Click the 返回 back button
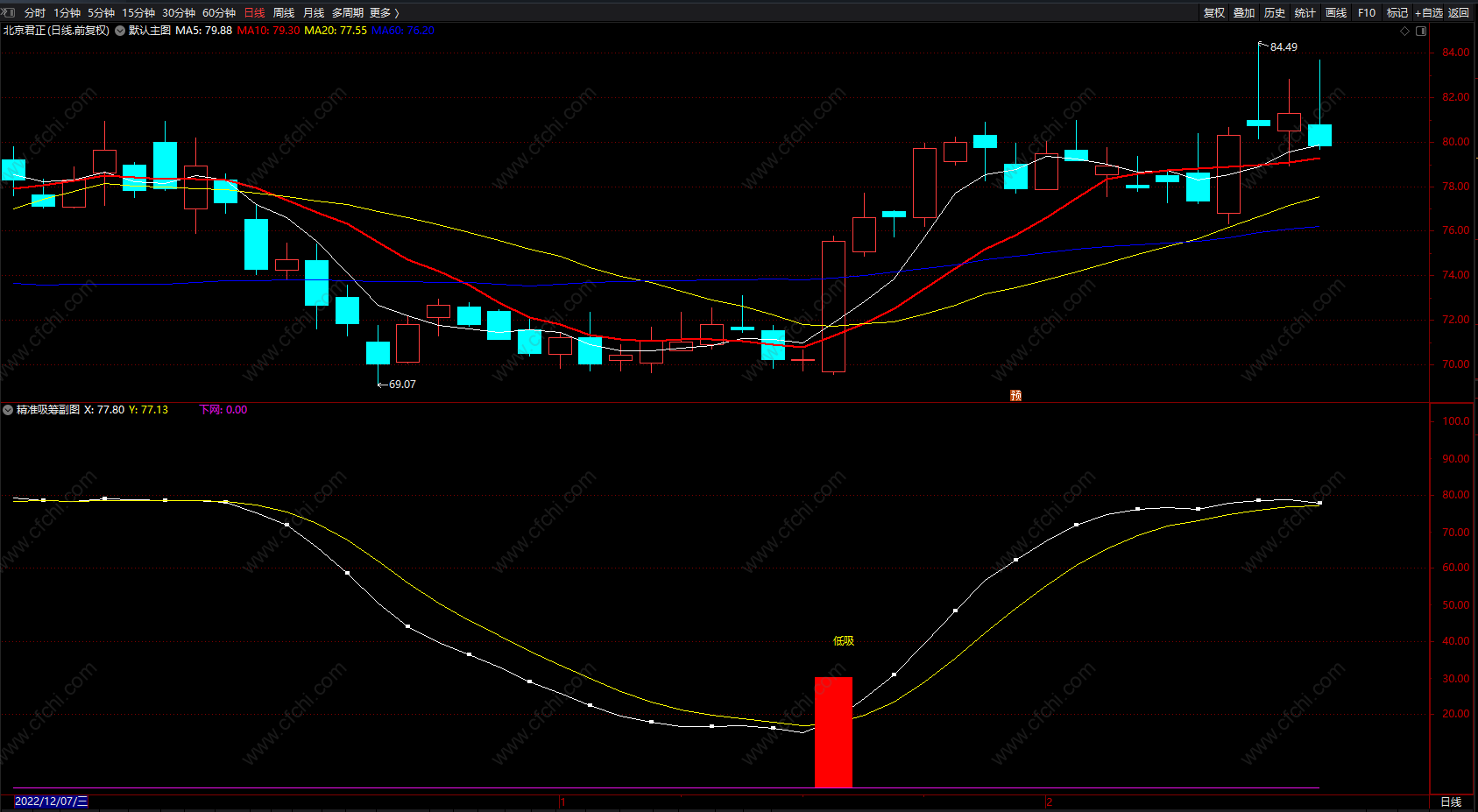This screenshot has width=1478, height=812. pos(1459,13)
